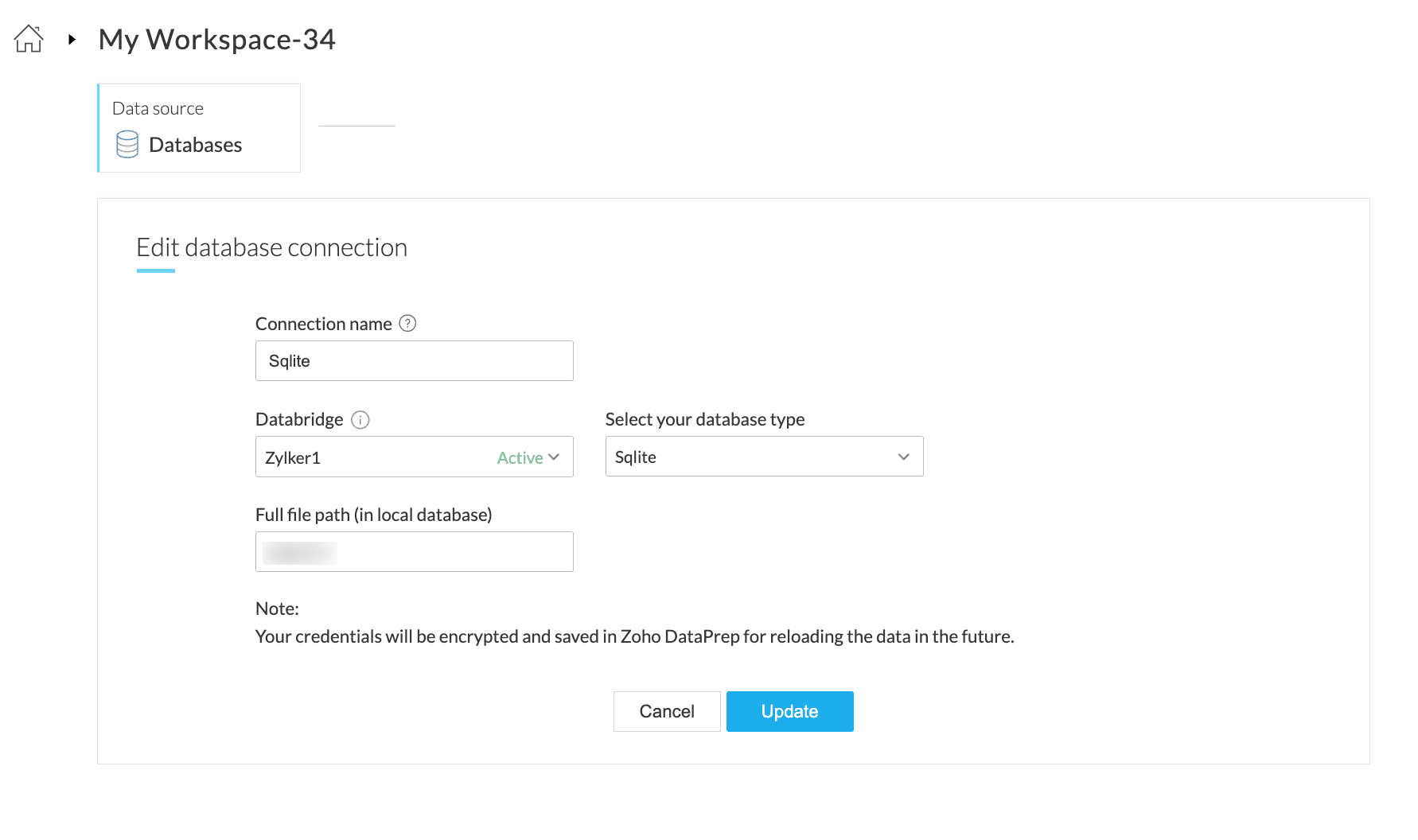Viewport: 1418px width, 840px height.
Task: Focus the Connection name text field
Action: (x=414, y=361)
